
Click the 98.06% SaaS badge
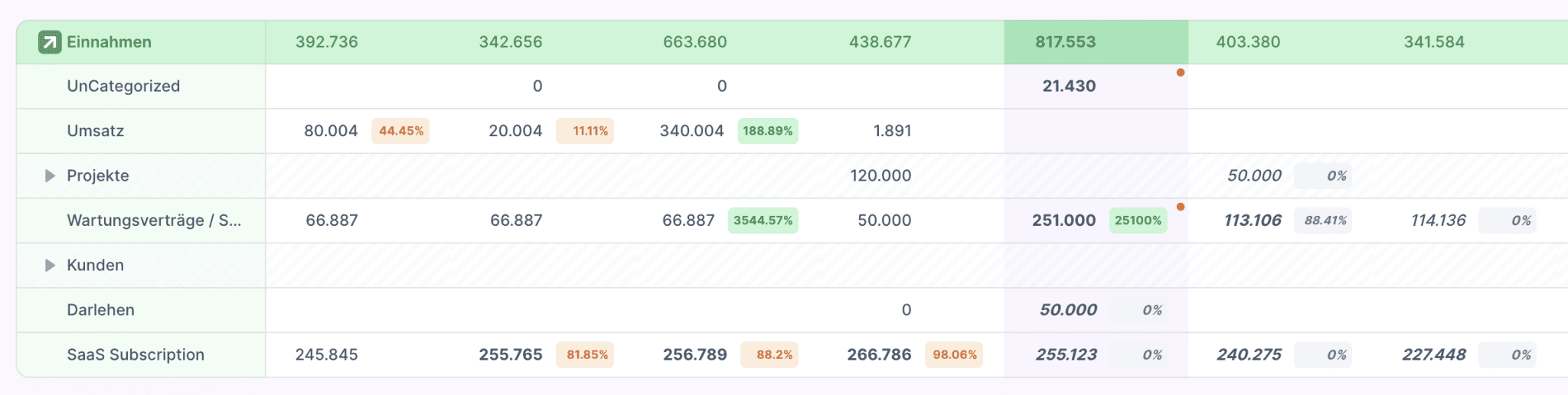click(x=954, y=355)
